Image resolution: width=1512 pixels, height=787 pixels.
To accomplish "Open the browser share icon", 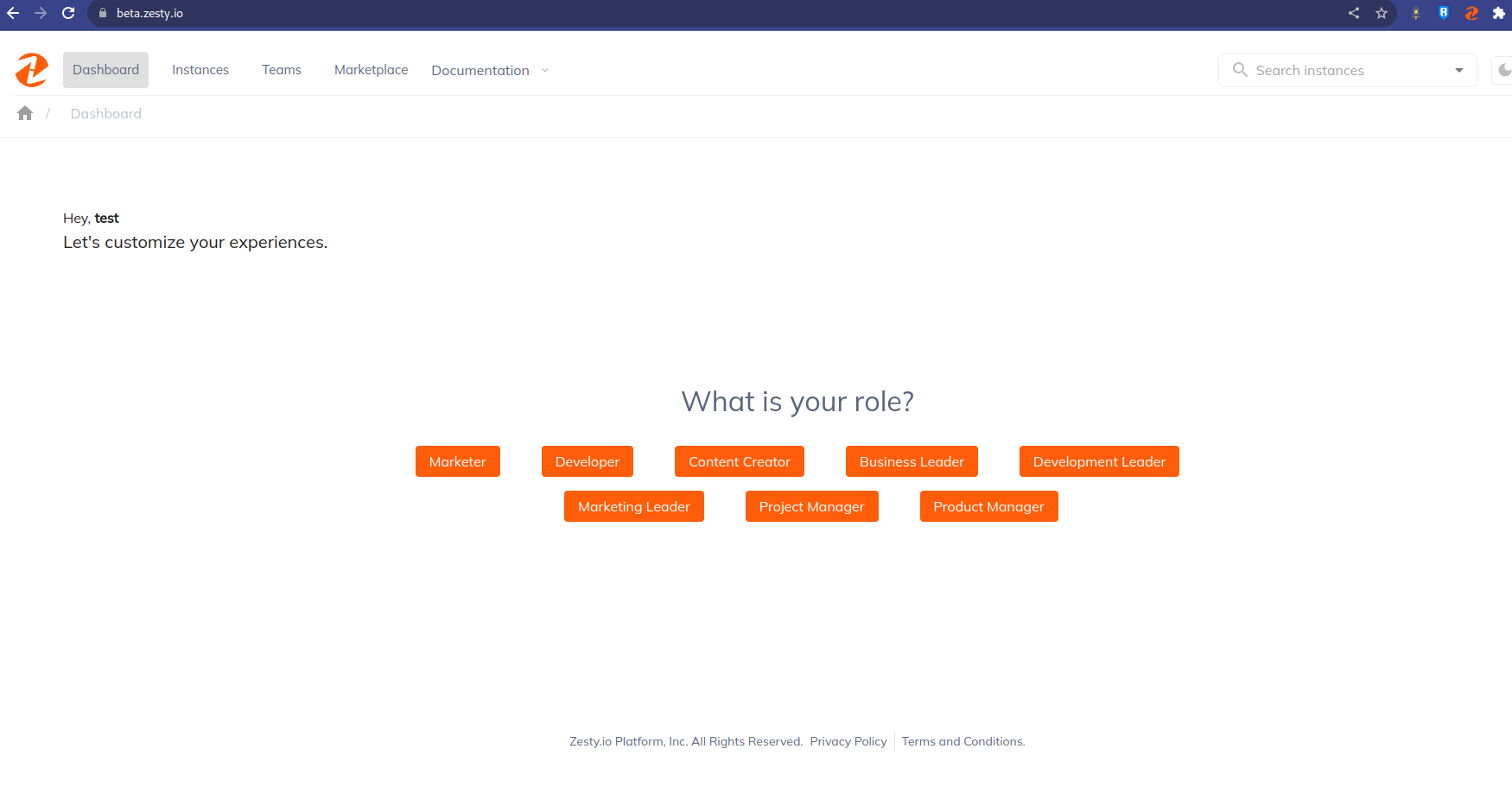I will [x=1353, y=13].
